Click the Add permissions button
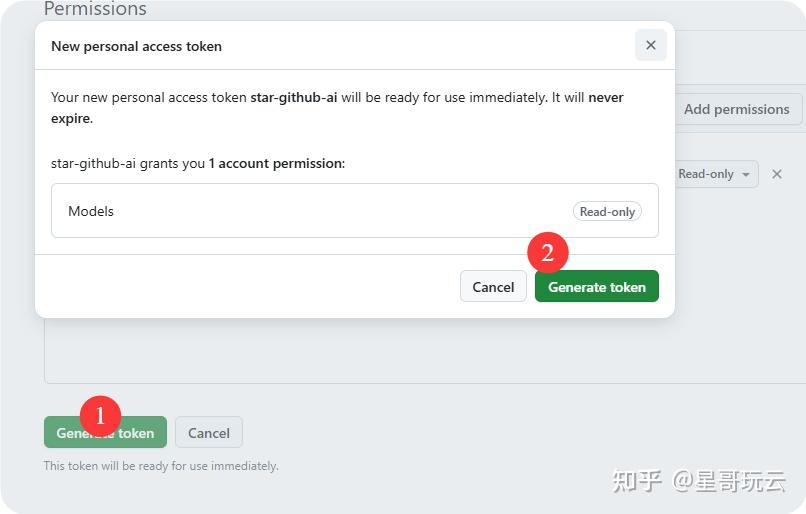 pyautogui.click(x=736, y=109)
